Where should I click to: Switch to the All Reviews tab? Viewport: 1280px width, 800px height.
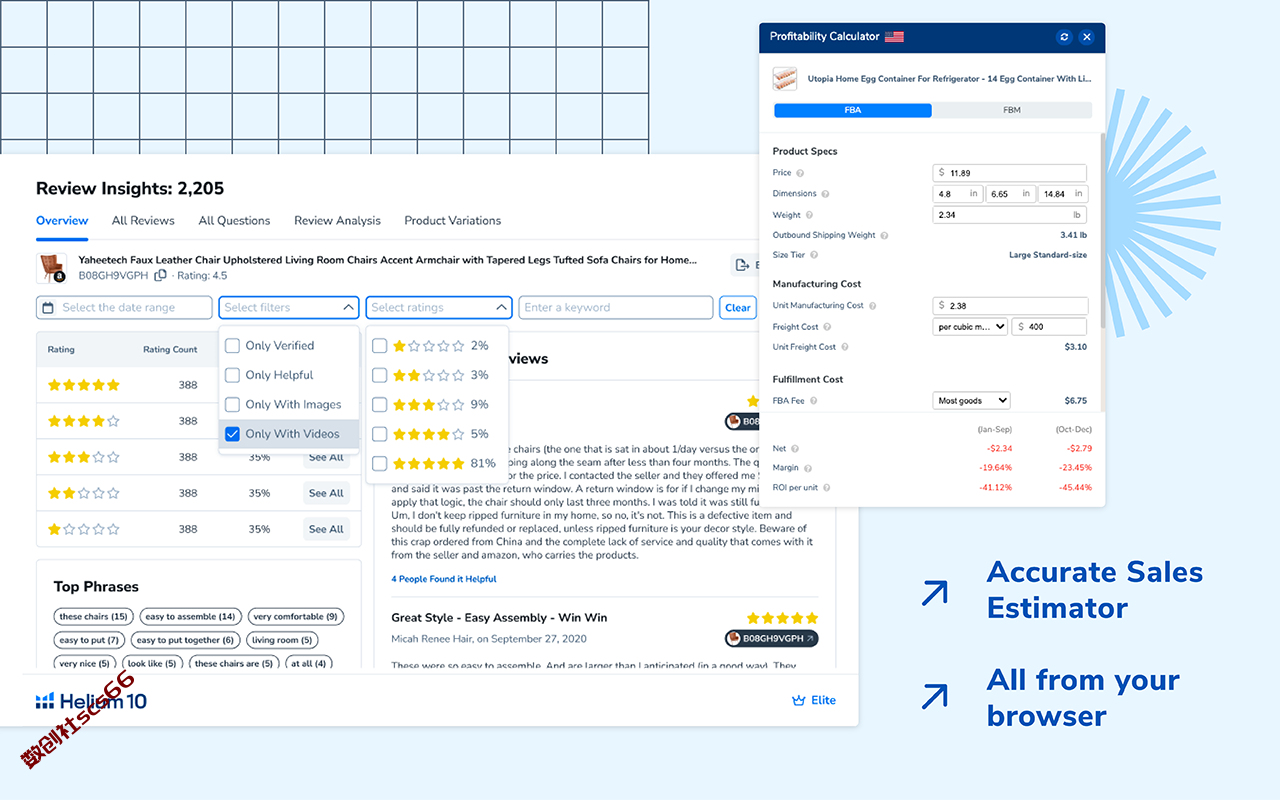coord(143,221)
